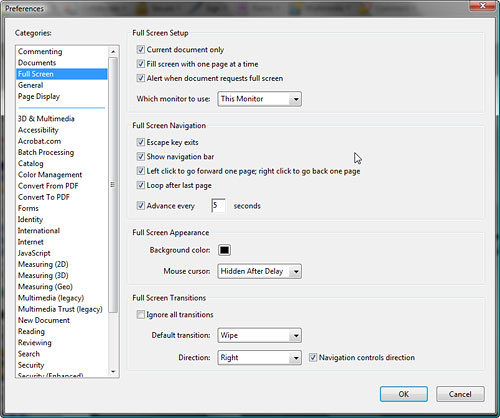Toggle Navigation controls direction checkbox
Screen dimensions: 500x418
[x=313, y=357]
